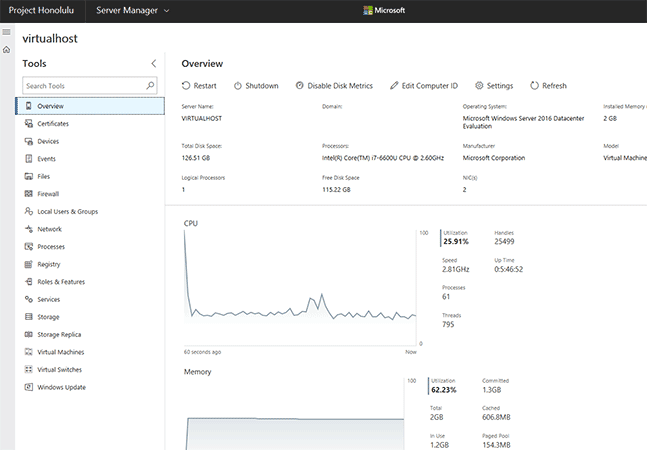This screenshot has height=450, width=647.
Task: Click Project Honolulu title
Action: 41,10
